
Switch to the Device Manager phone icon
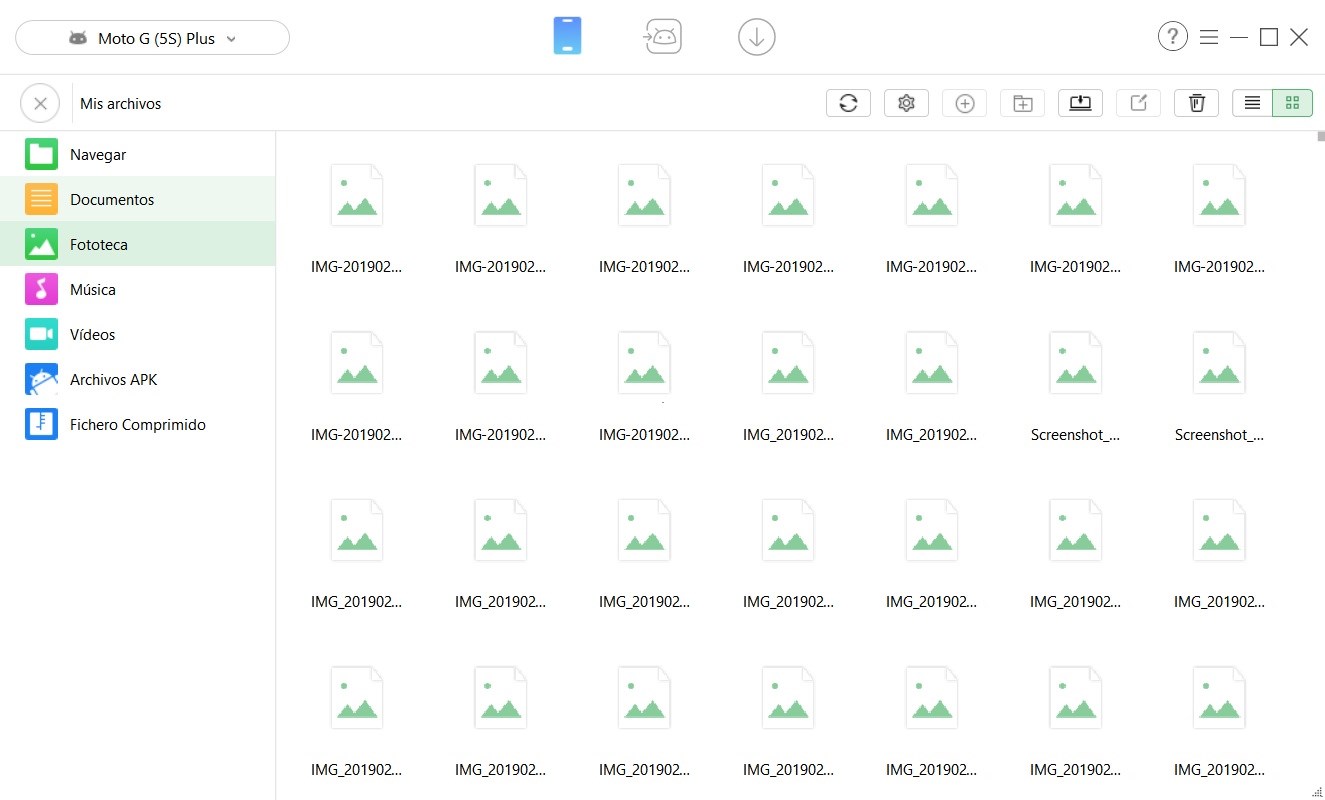[567, 37]
